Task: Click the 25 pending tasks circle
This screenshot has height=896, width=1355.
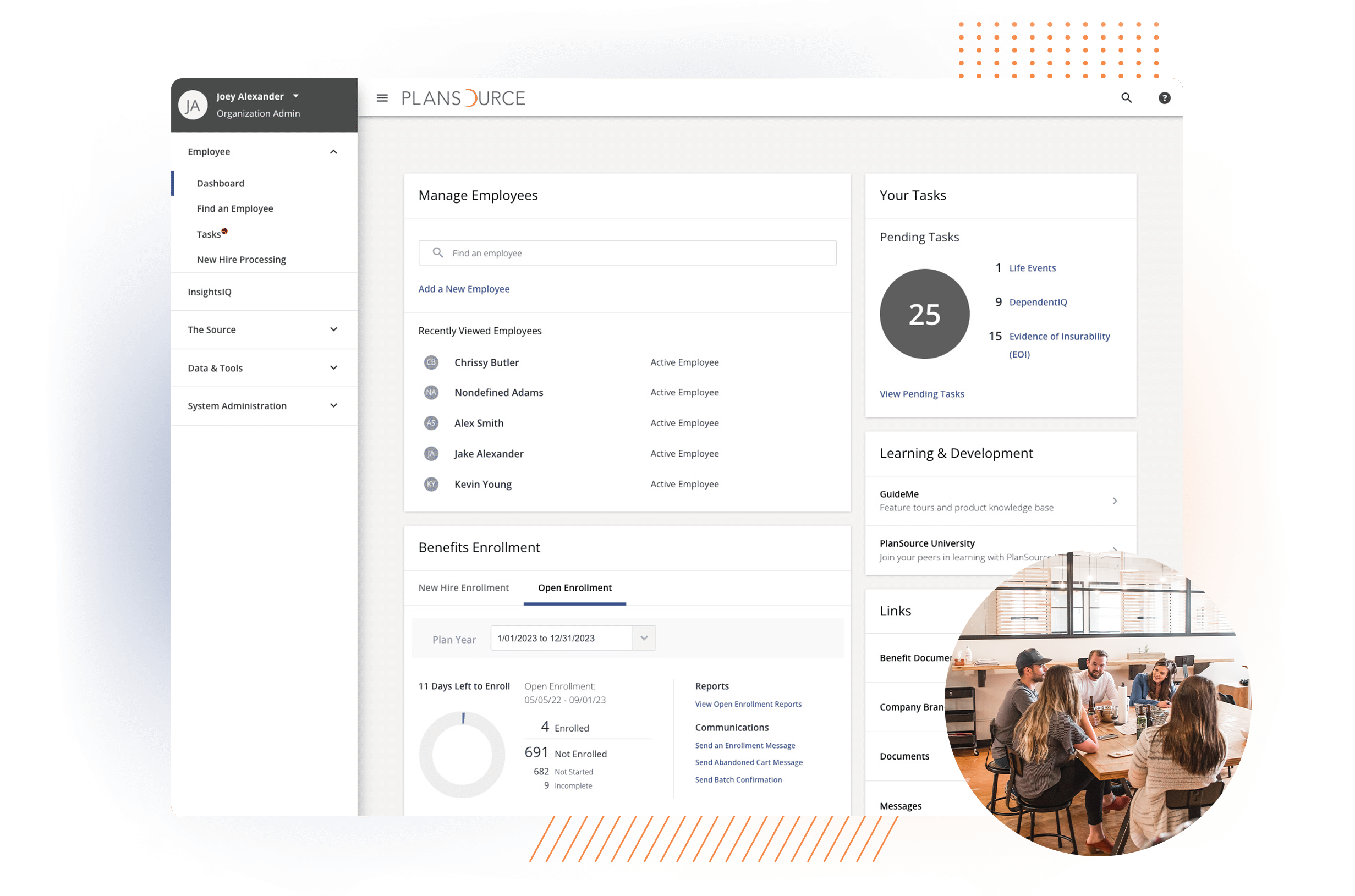Action: 924,314
